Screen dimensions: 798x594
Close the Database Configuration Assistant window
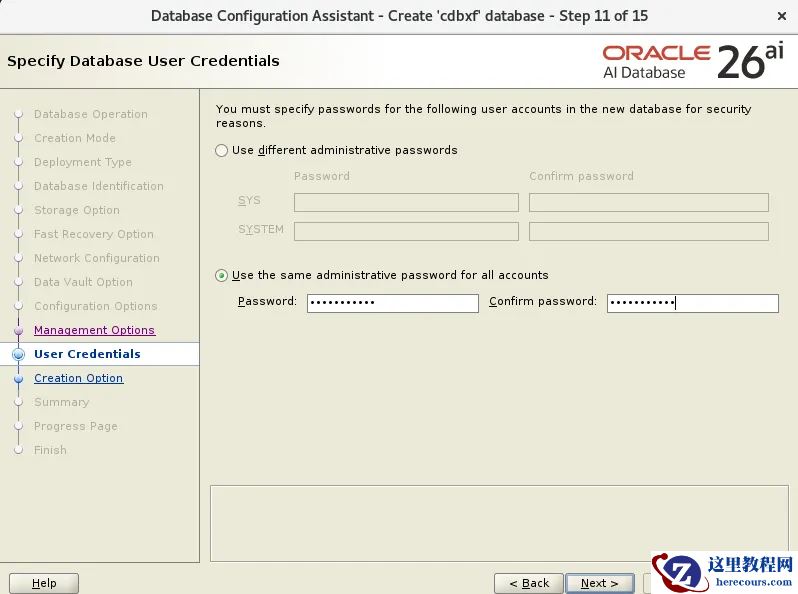tap(782, 16)
